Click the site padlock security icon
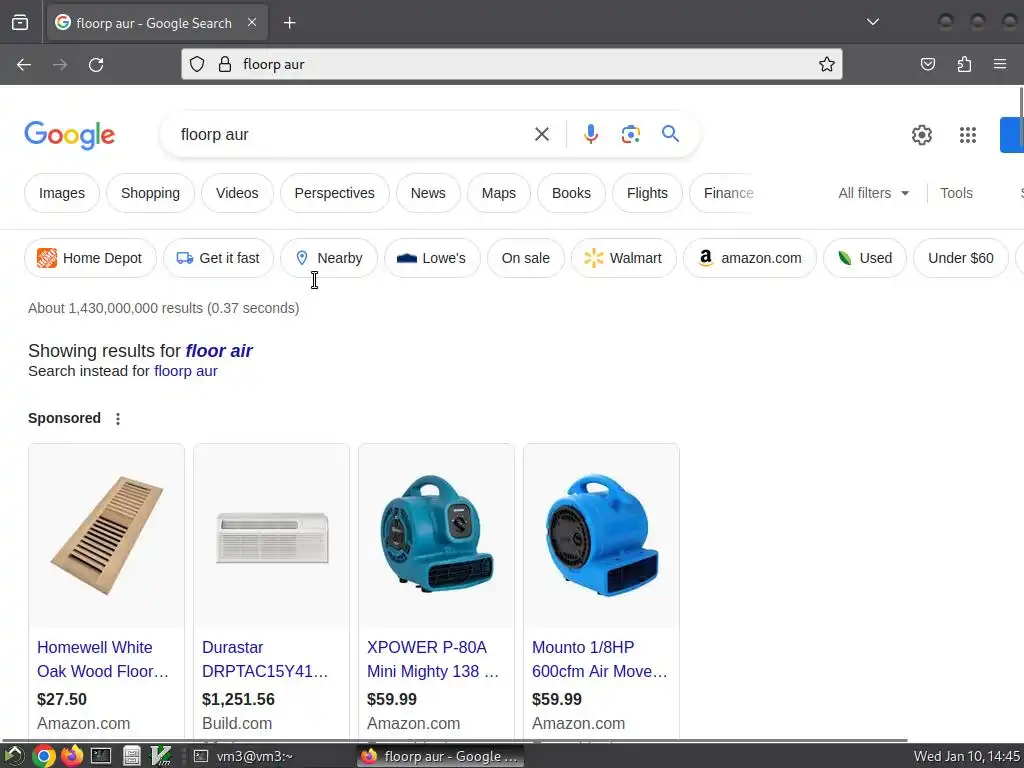1024x768 pixels. [x=225, y=64]
